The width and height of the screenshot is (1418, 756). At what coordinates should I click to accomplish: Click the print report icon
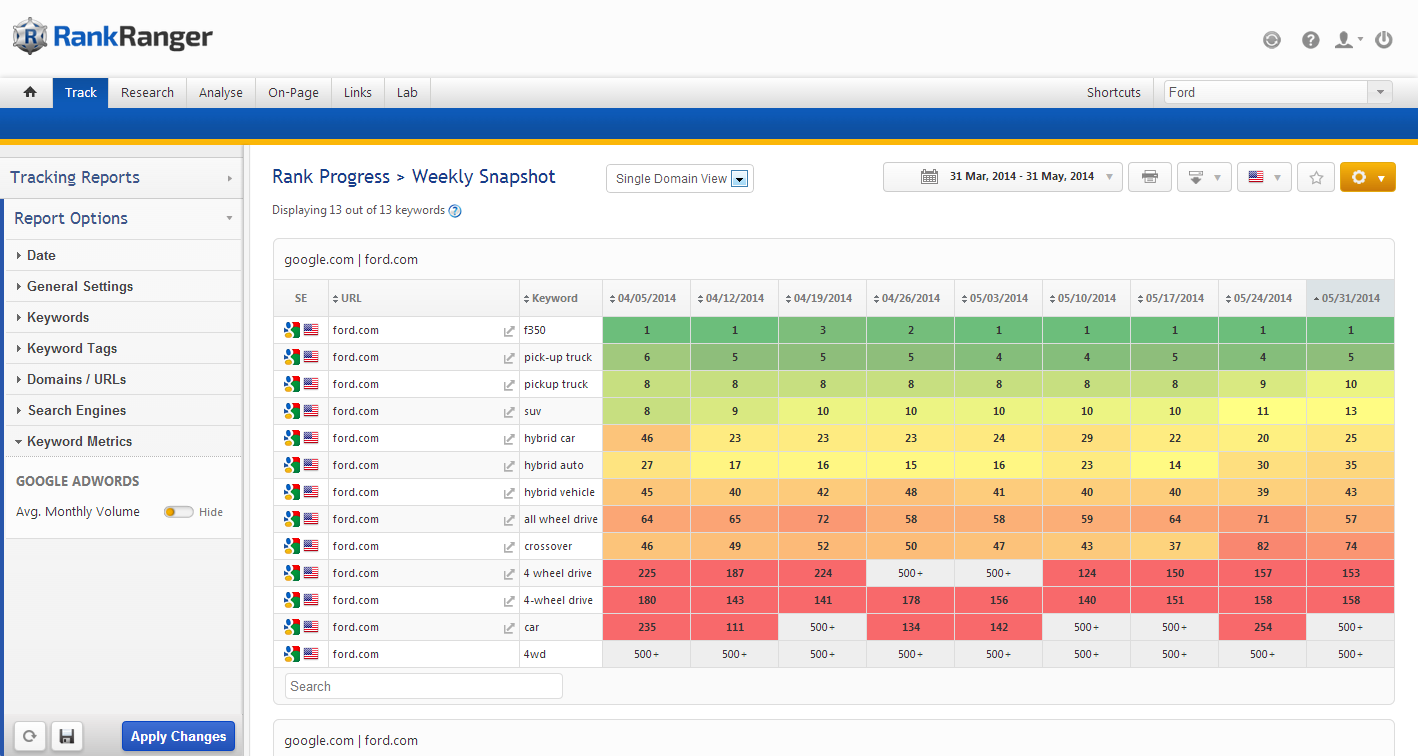[x=1150, y=177]
